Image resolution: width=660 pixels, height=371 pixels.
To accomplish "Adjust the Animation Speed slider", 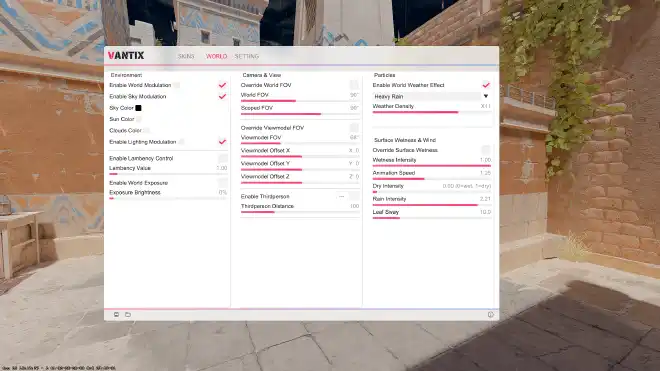I will pyautogui.click(x=432, y=179).
